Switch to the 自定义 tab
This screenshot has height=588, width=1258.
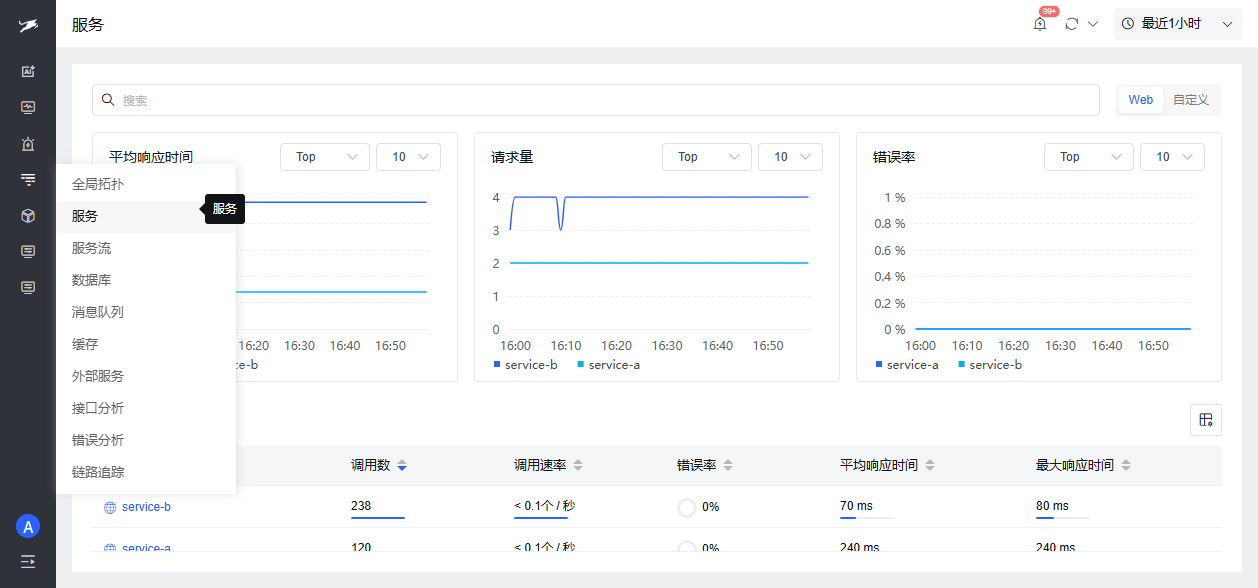click(1191, 100)
